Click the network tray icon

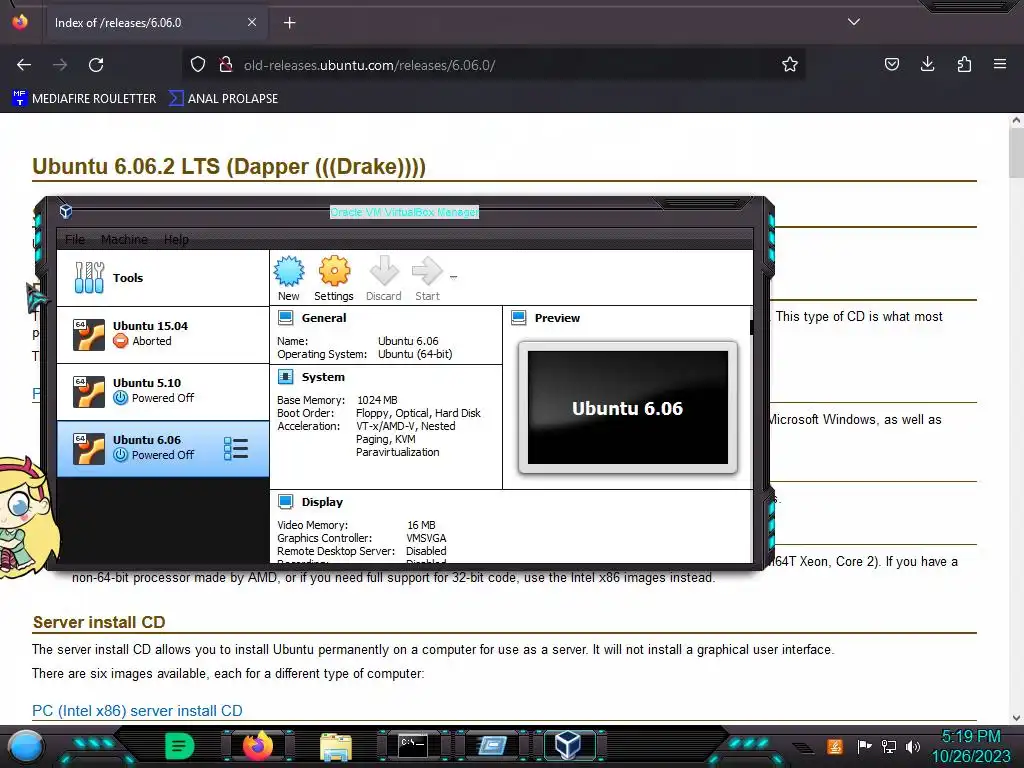(889, 746)
